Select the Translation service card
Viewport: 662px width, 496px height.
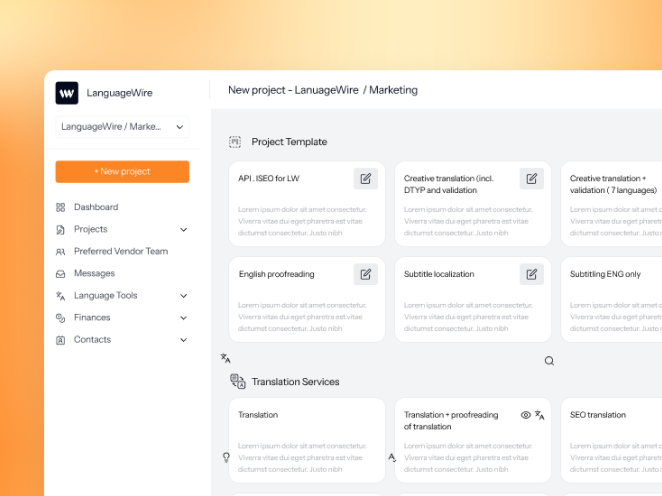307,440
